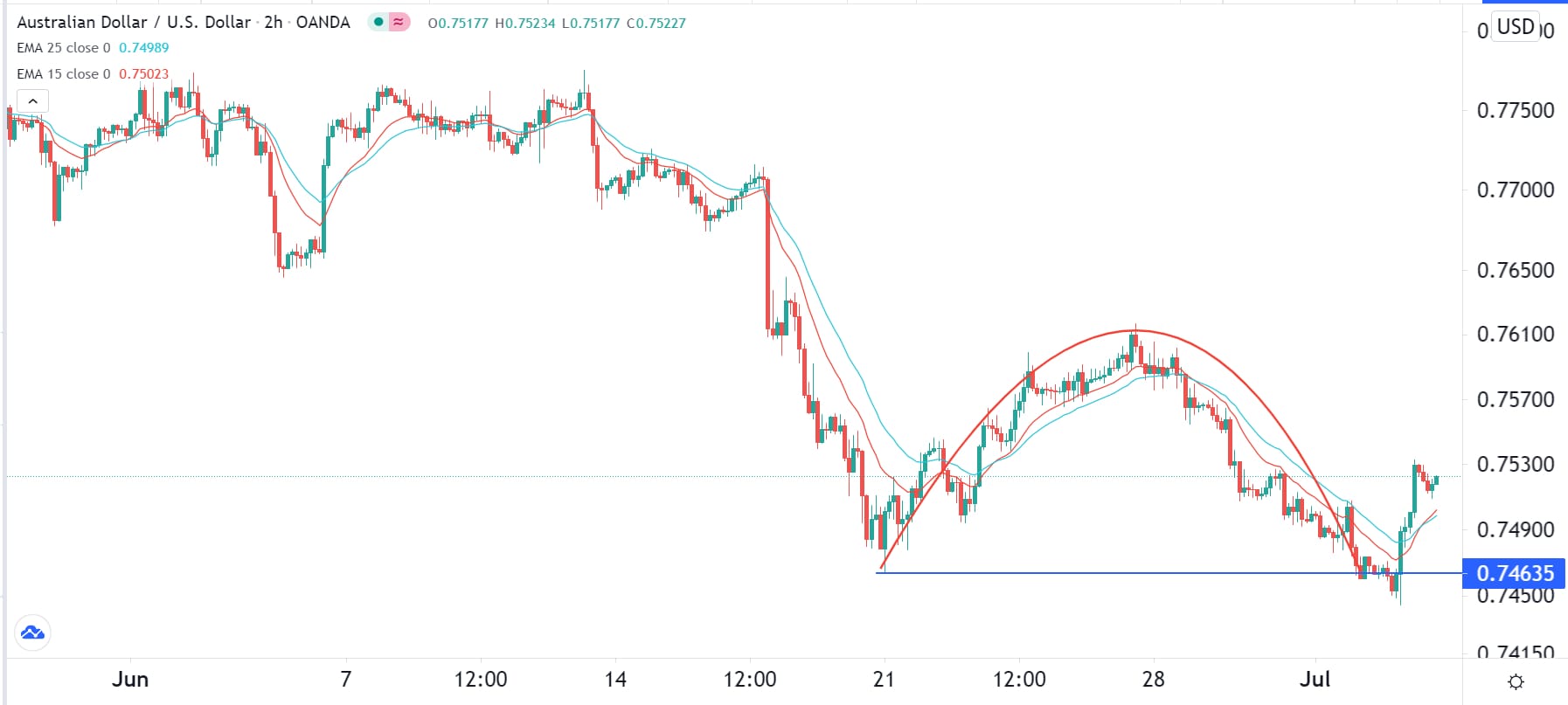This screenshot has width=1568, height=705.
Task: Click the Jun label on the time axis
Action: pyautogui.click(x=130, y=679)
